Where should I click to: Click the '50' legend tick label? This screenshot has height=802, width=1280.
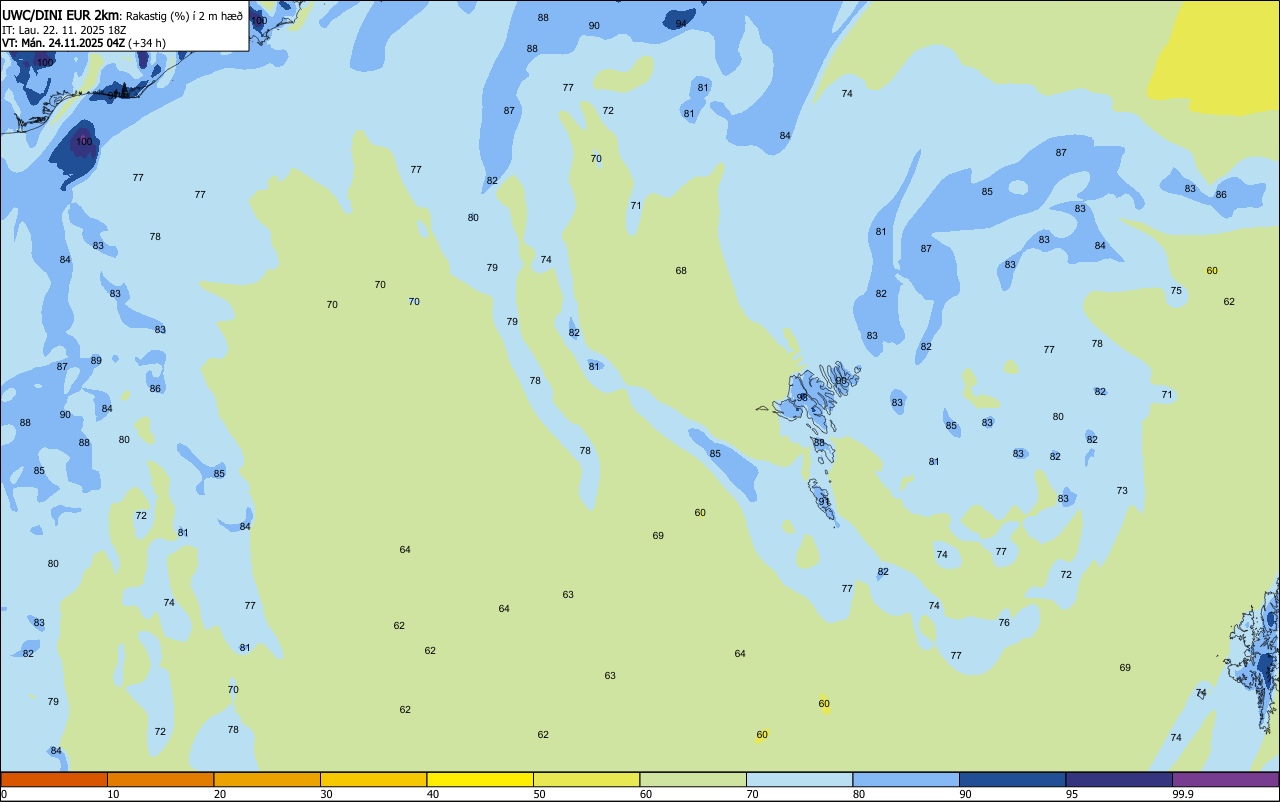pyautogui.click(x=540, y=794)
